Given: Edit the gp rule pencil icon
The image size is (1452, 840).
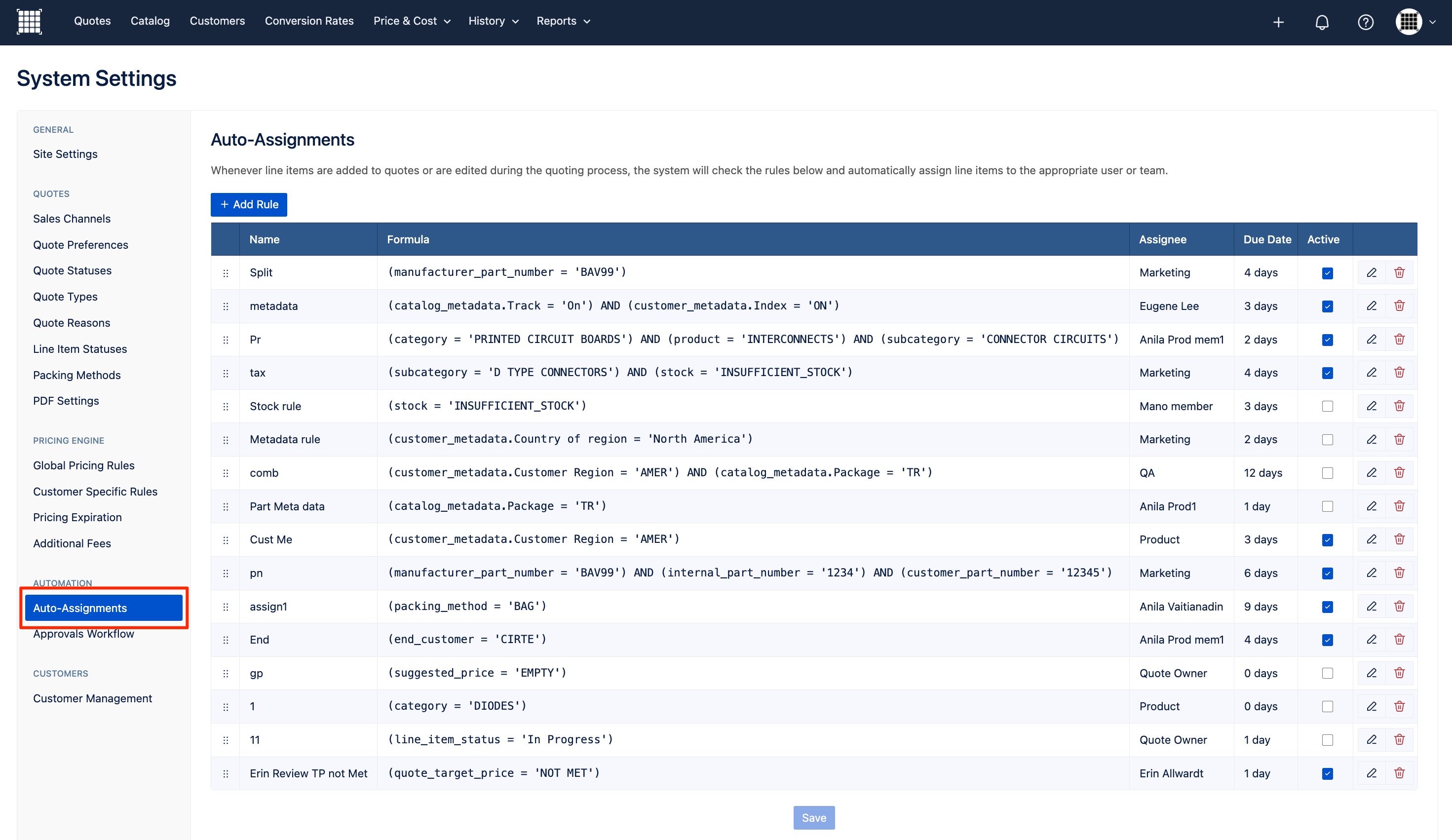Looking at the screenshot, I should pyautogui.click(x=1372, y=673).
